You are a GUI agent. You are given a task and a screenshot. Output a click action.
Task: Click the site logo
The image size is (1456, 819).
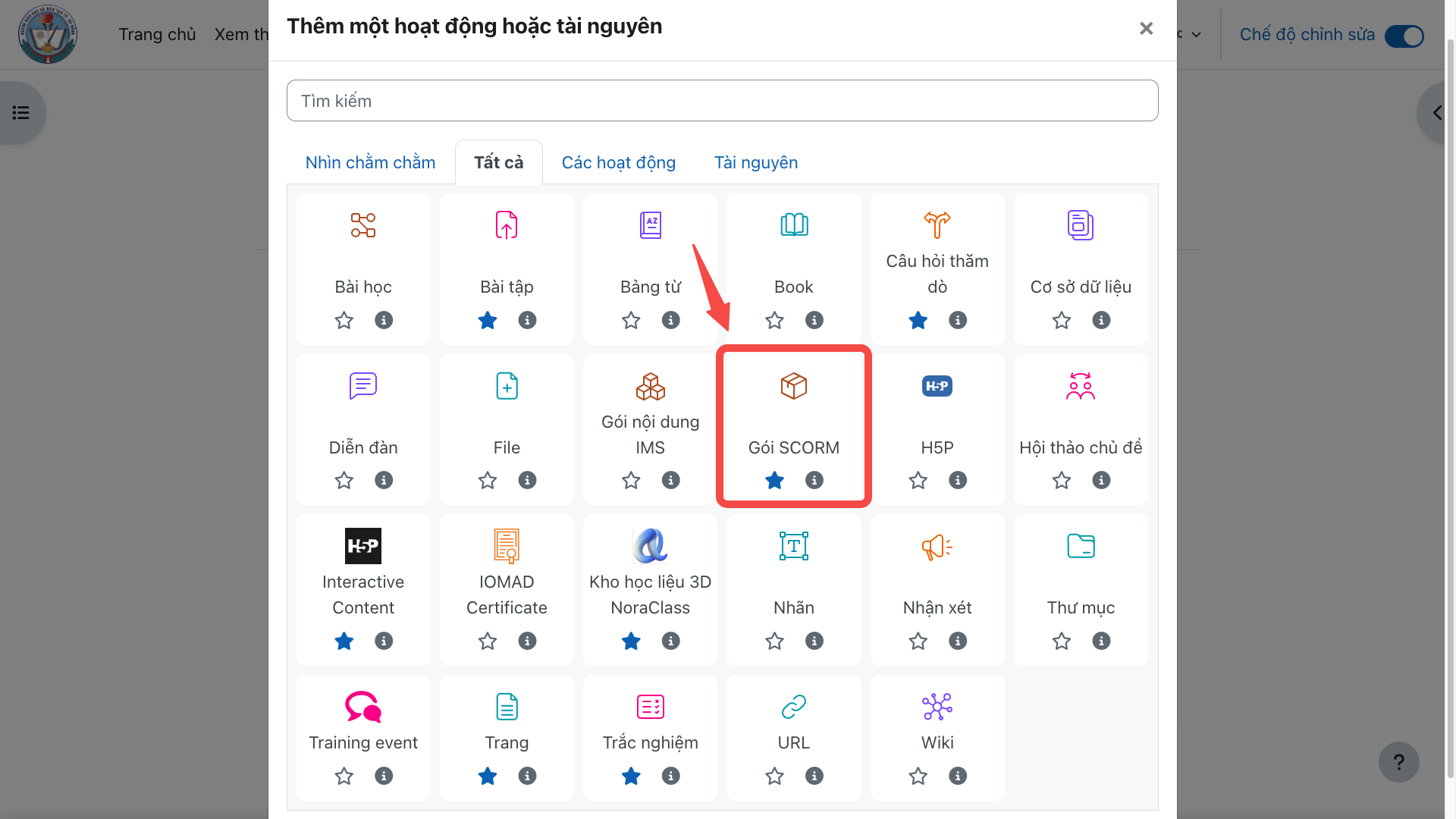click(x=48, y=34)
